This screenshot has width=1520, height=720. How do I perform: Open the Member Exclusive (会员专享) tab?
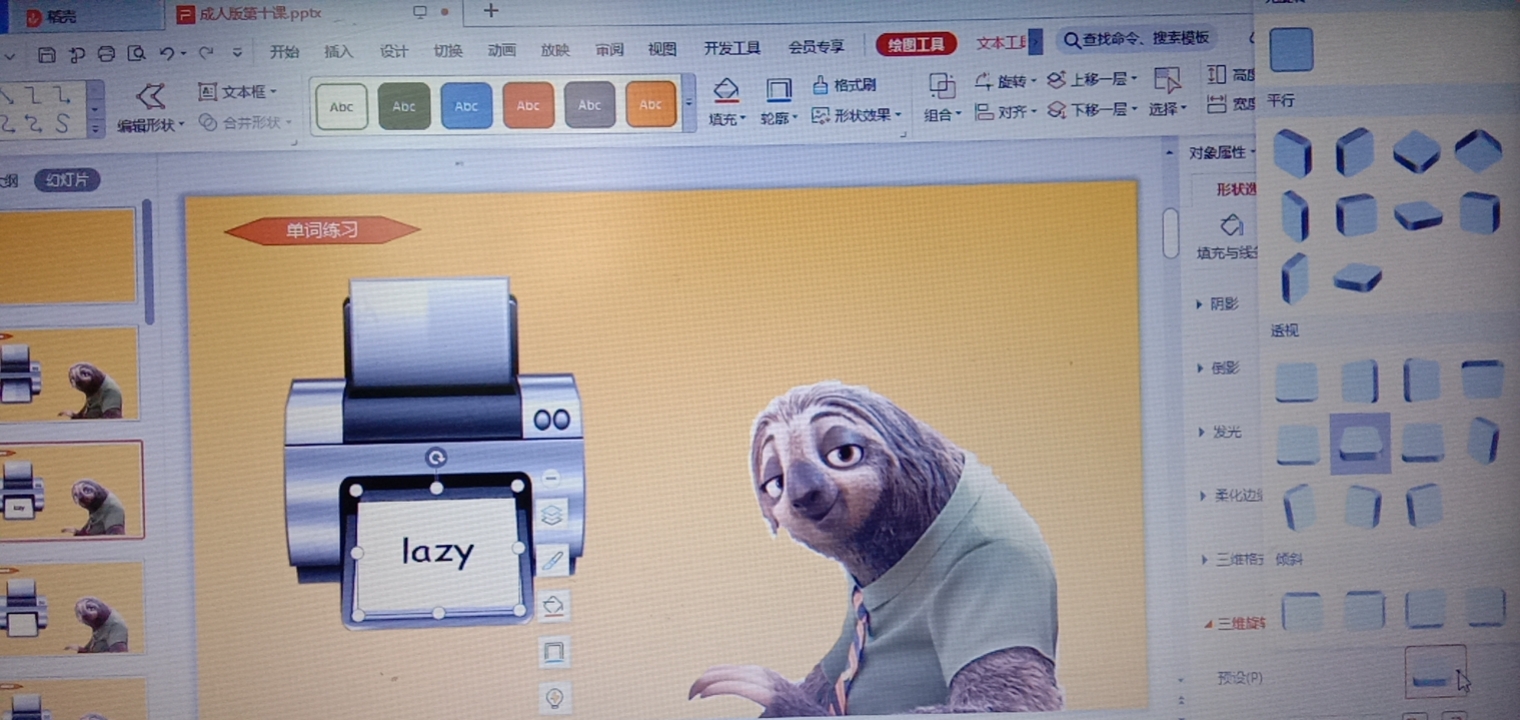click(816, 47)
